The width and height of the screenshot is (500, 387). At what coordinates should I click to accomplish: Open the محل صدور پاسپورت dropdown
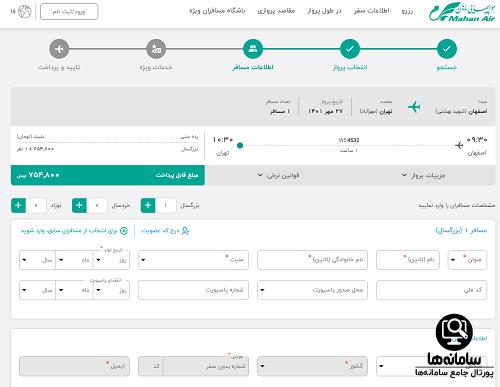[x=312, y=290]
